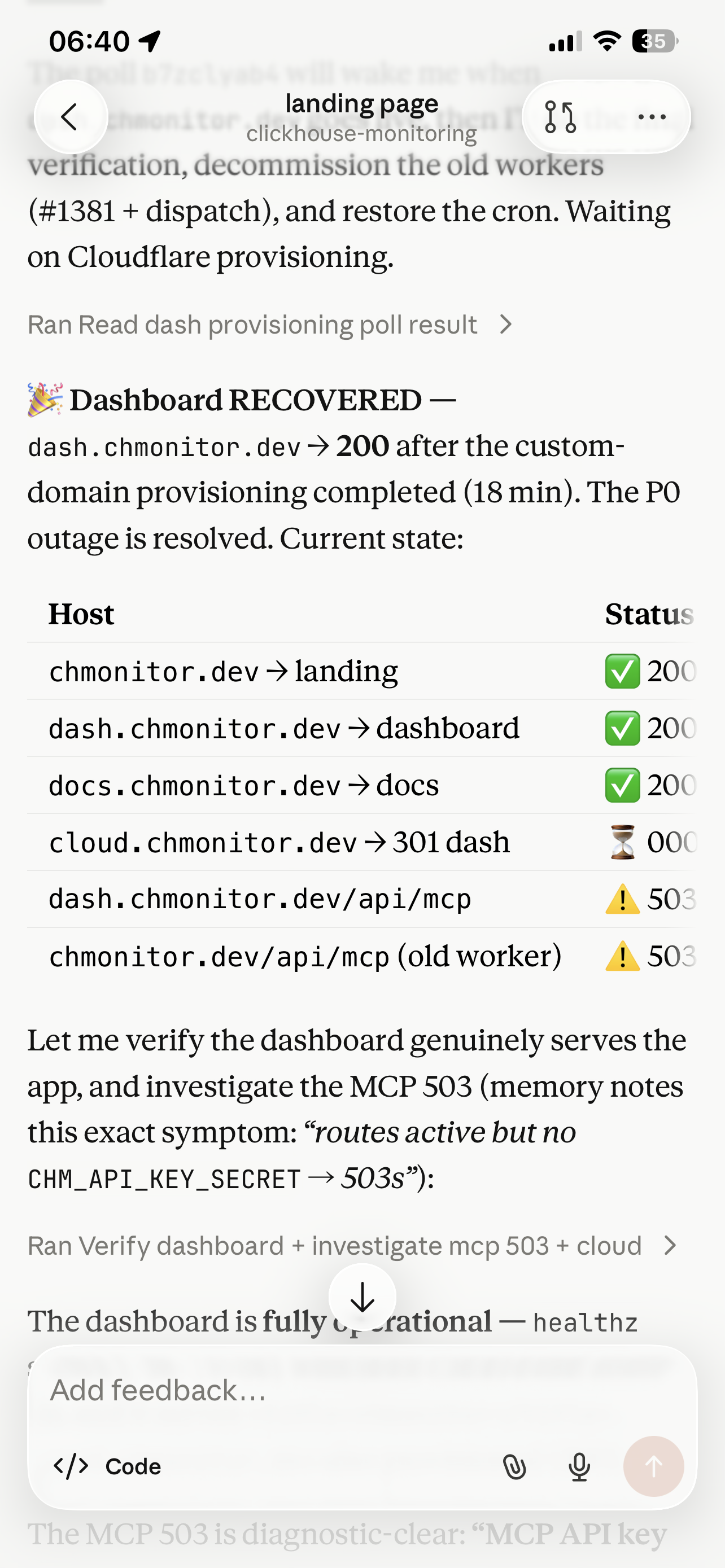Tap the clickhouse-monitoring repository subtitle
This screenshot has height=1568, width=725.
click(361, 133)
